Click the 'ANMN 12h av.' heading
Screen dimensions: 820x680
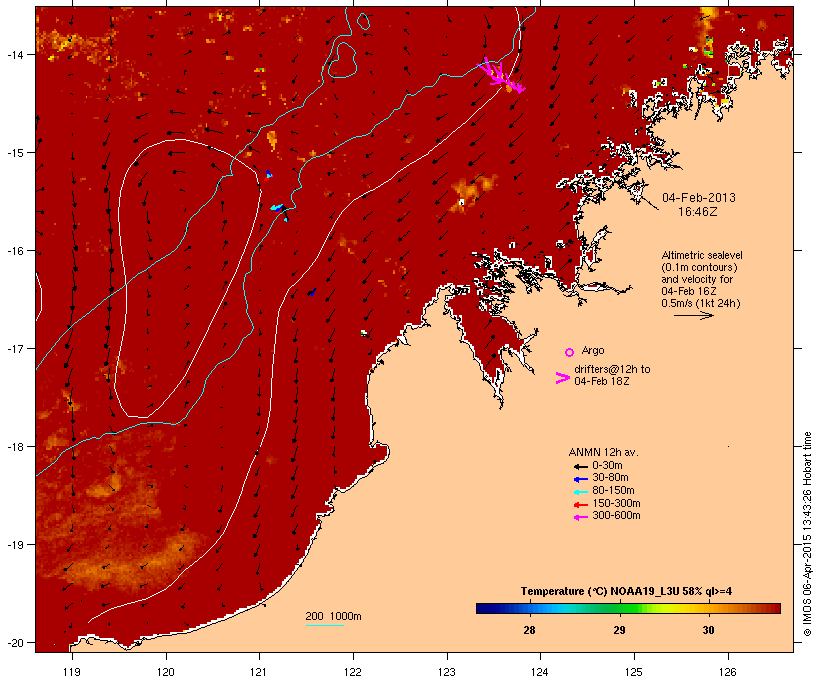[603, 452]
